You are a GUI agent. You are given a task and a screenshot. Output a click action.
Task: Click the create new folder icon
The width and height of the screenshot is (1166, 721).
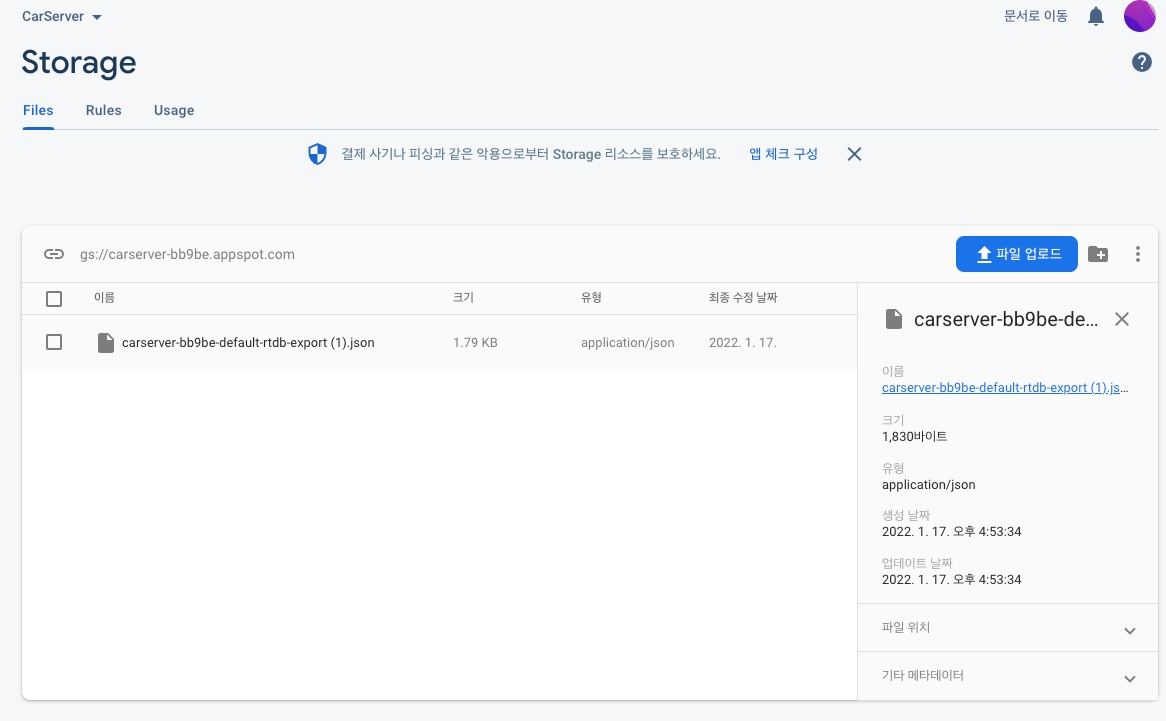tap(1098, 254)
